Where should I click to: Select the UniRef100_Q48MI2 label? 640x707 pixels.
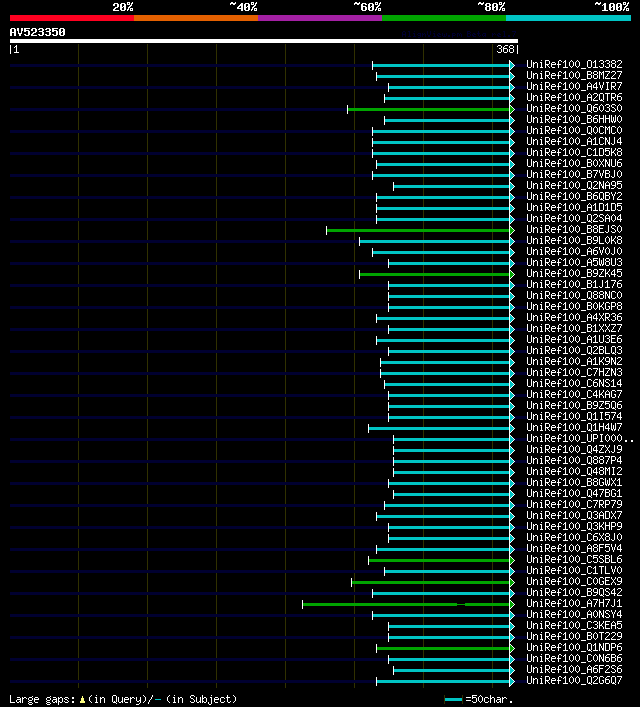[574, 471]
